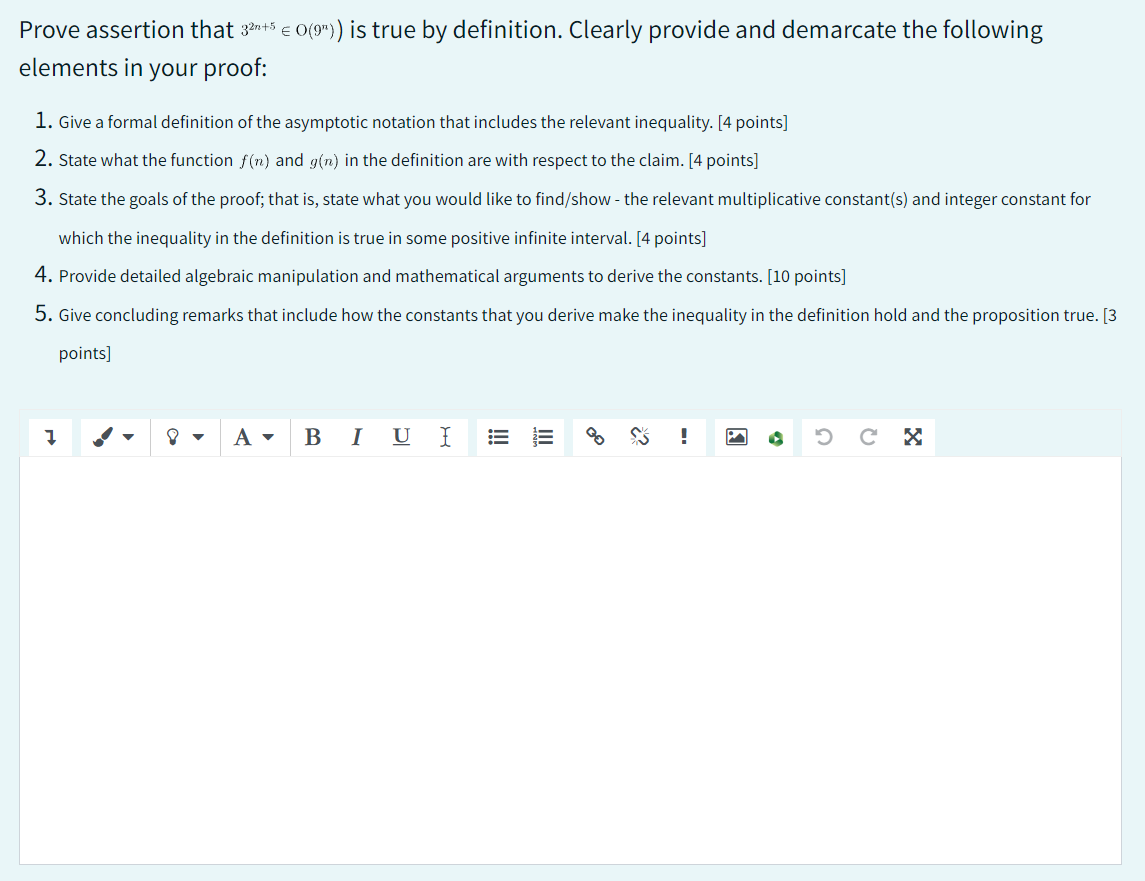Apply bold formatting in the editor
This screenshot has height=881, width=1145.
coord(313,437)
